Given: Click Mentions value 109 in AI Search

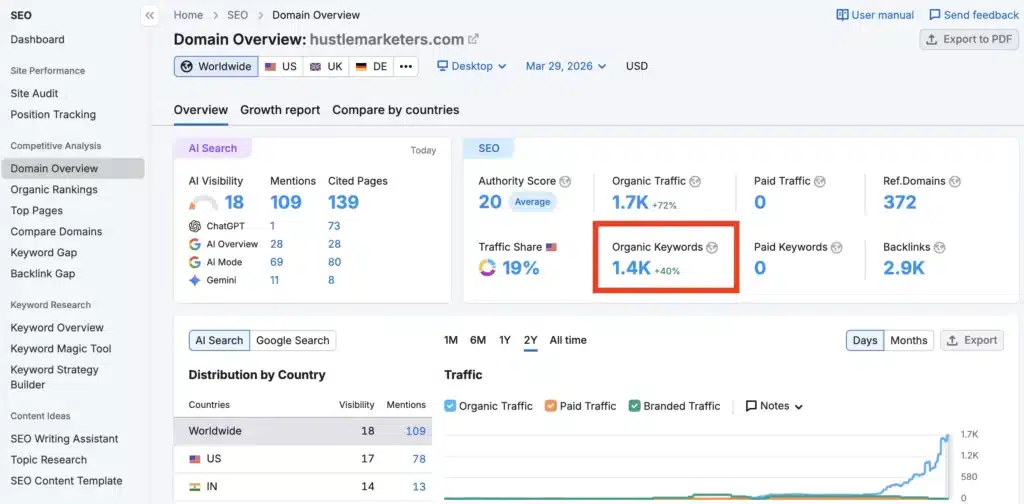Looking at the screenshot, I should [x=286, y=202].
